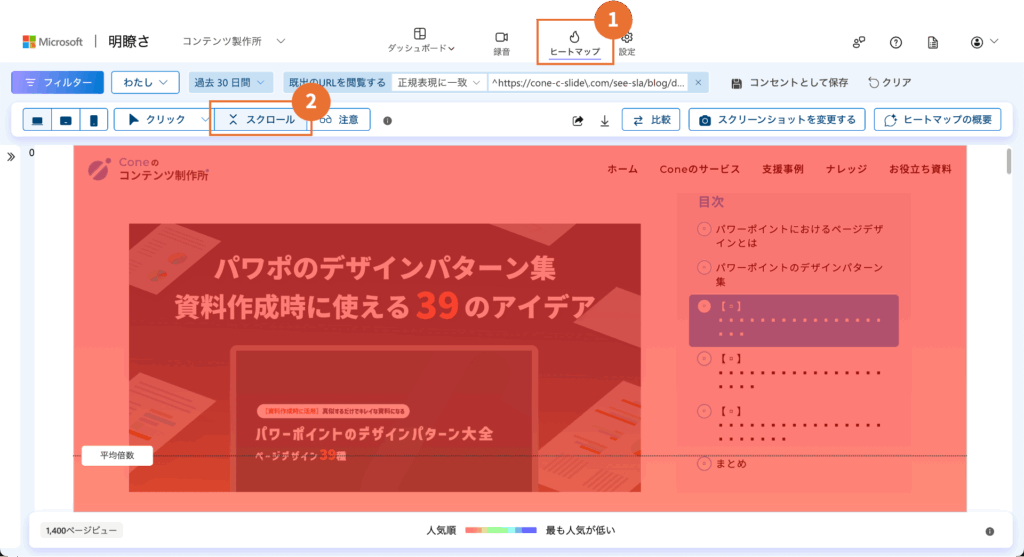Open the ダッシュボード tab
Screen dimensions: 1024x557
(x=421, y=40)
